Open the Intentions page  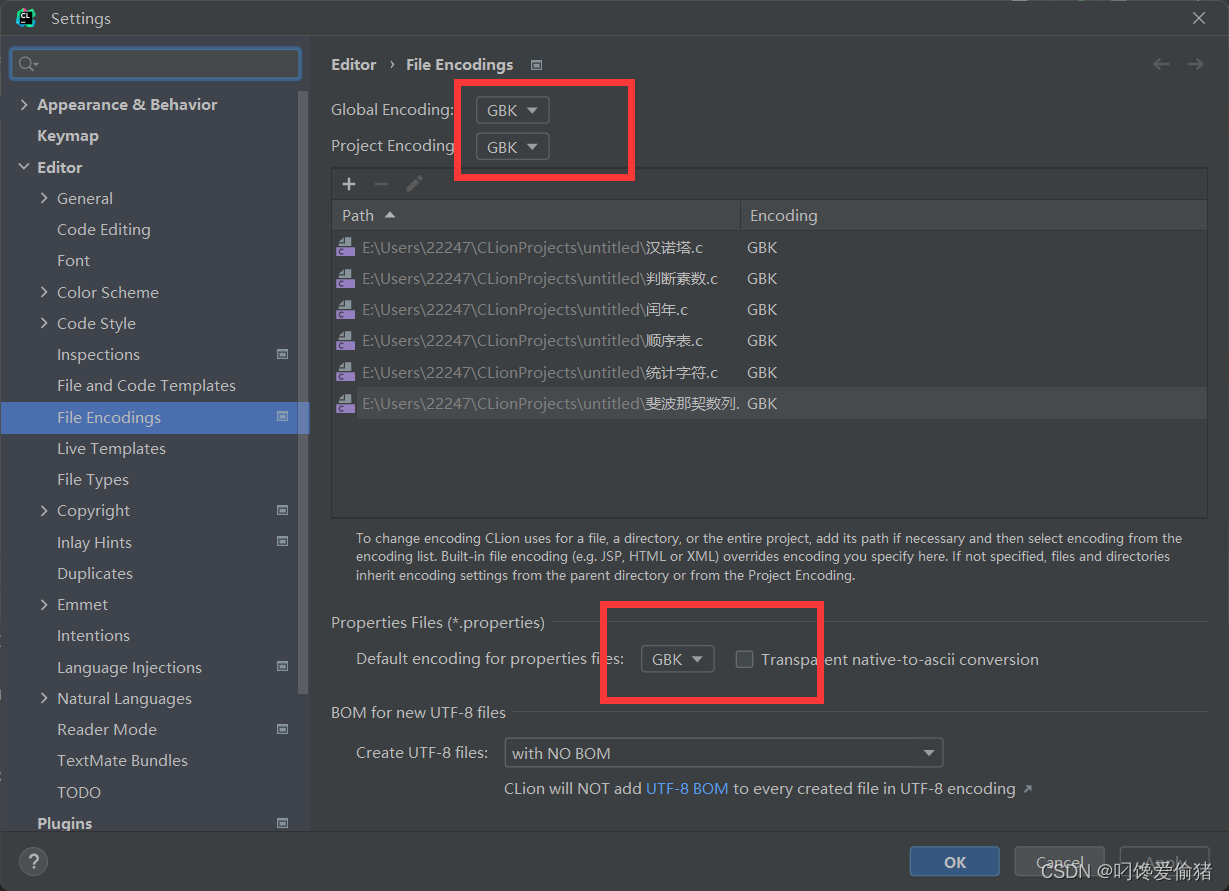pos(93,635)
